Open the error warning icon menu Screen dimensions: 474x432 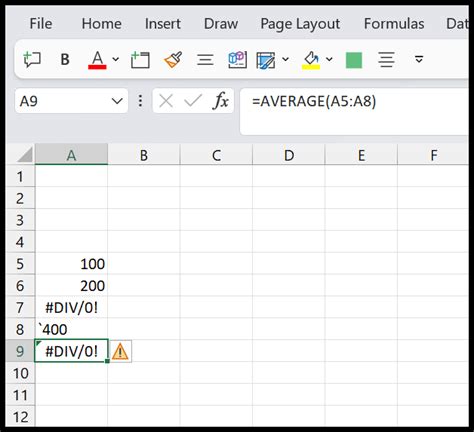pos(120,351)
